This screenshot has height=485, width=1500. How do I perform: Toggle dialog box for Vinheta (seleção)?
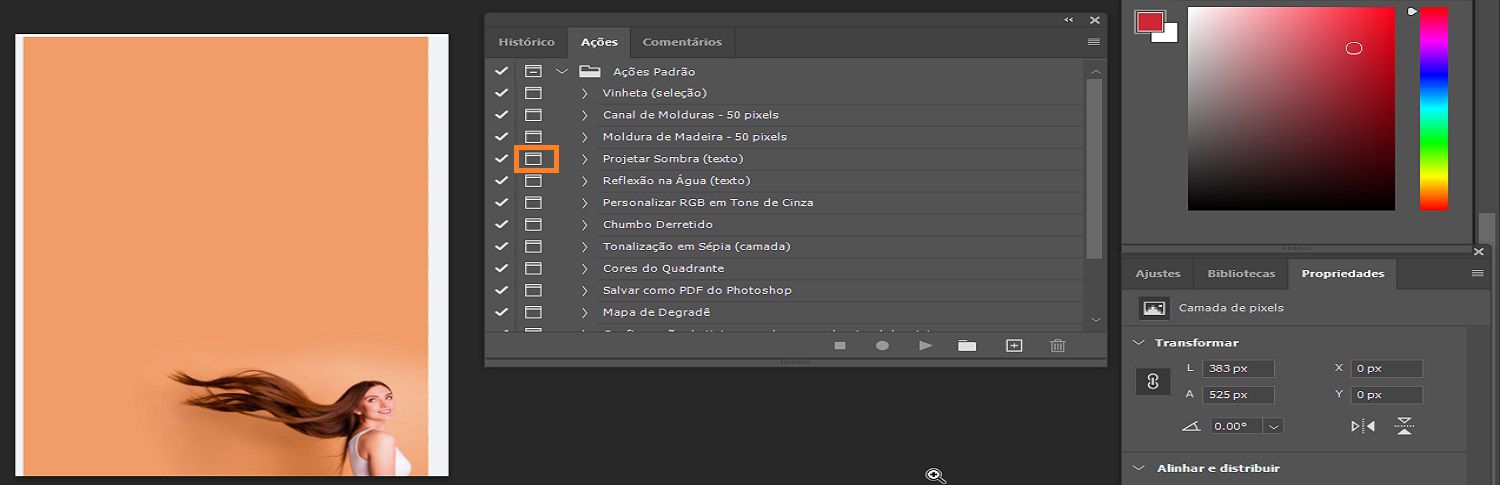(x=534, y=93)
